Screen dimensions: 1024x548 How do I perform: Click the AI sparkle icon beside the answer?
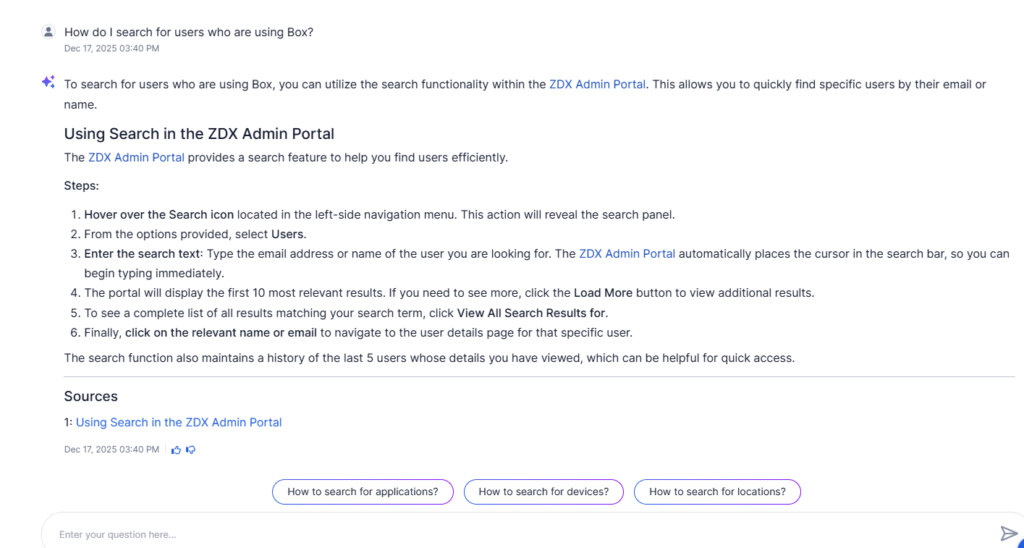[48, 83]
